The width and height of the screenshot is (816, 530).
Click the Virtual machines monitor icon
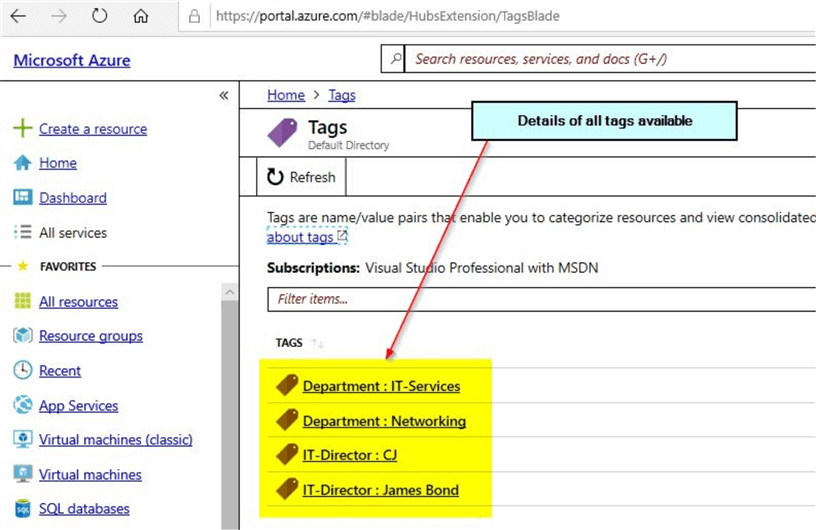coord(22,474)
